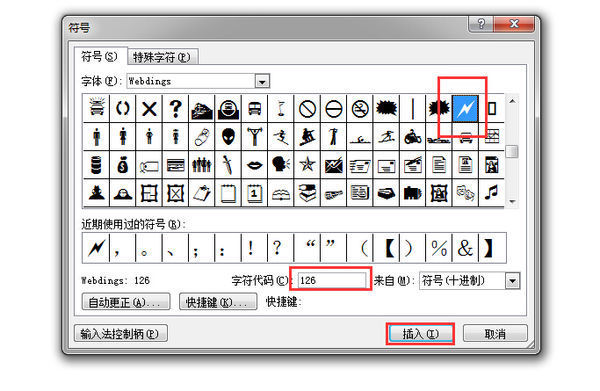Select the speaking head symbol
Viewport: 600px width, 391px height.
coord(281,165)
